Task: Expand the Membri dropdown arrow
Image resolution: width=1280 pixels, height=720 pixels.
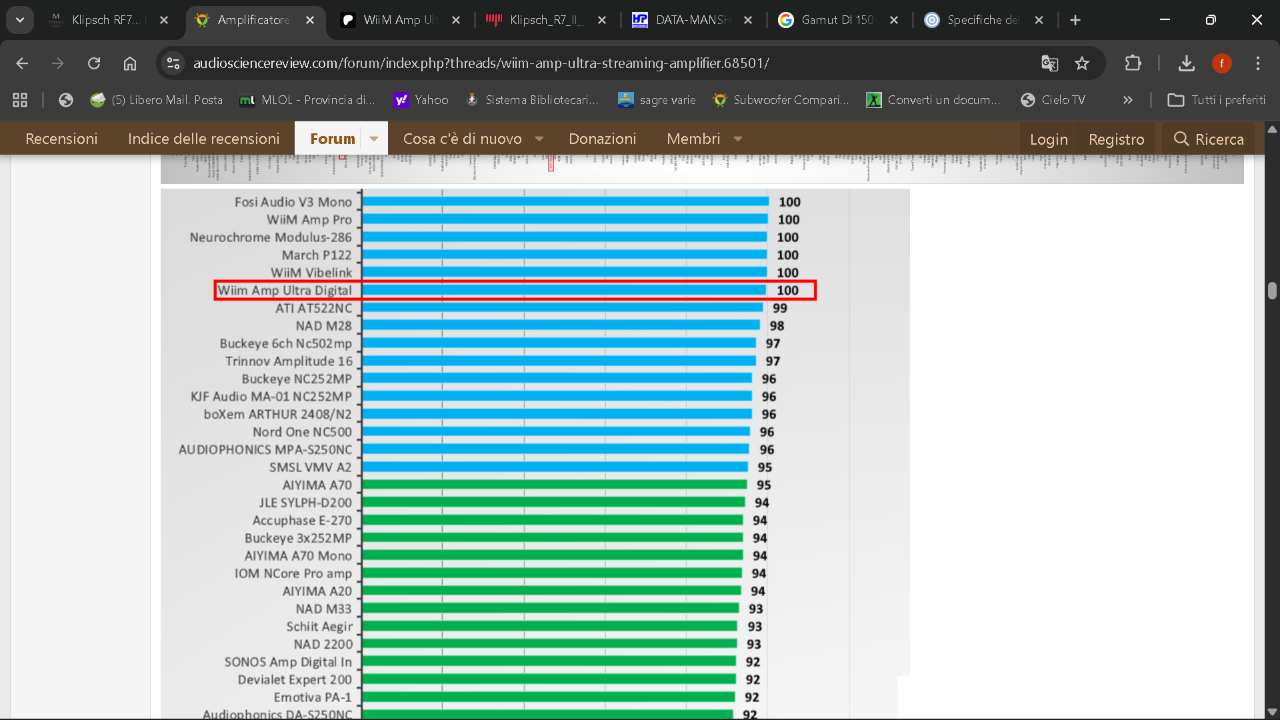Action: tap(738, 139)
